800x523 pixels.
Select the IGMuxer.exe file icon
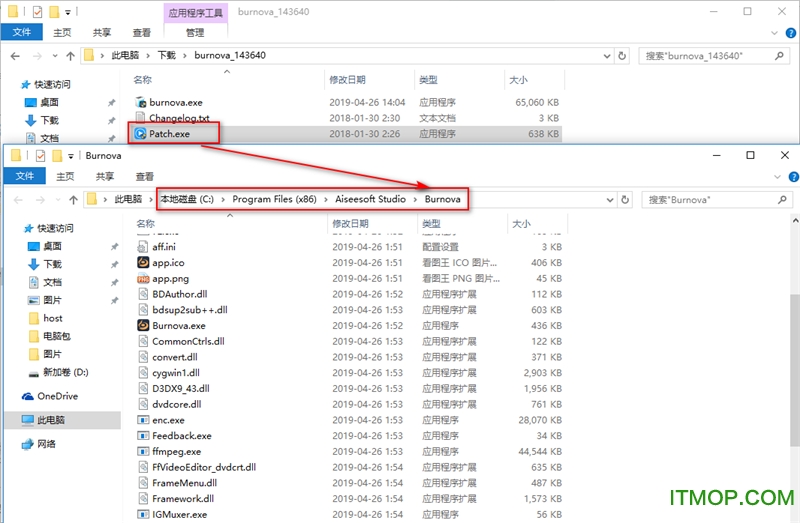tap(143, 514)
